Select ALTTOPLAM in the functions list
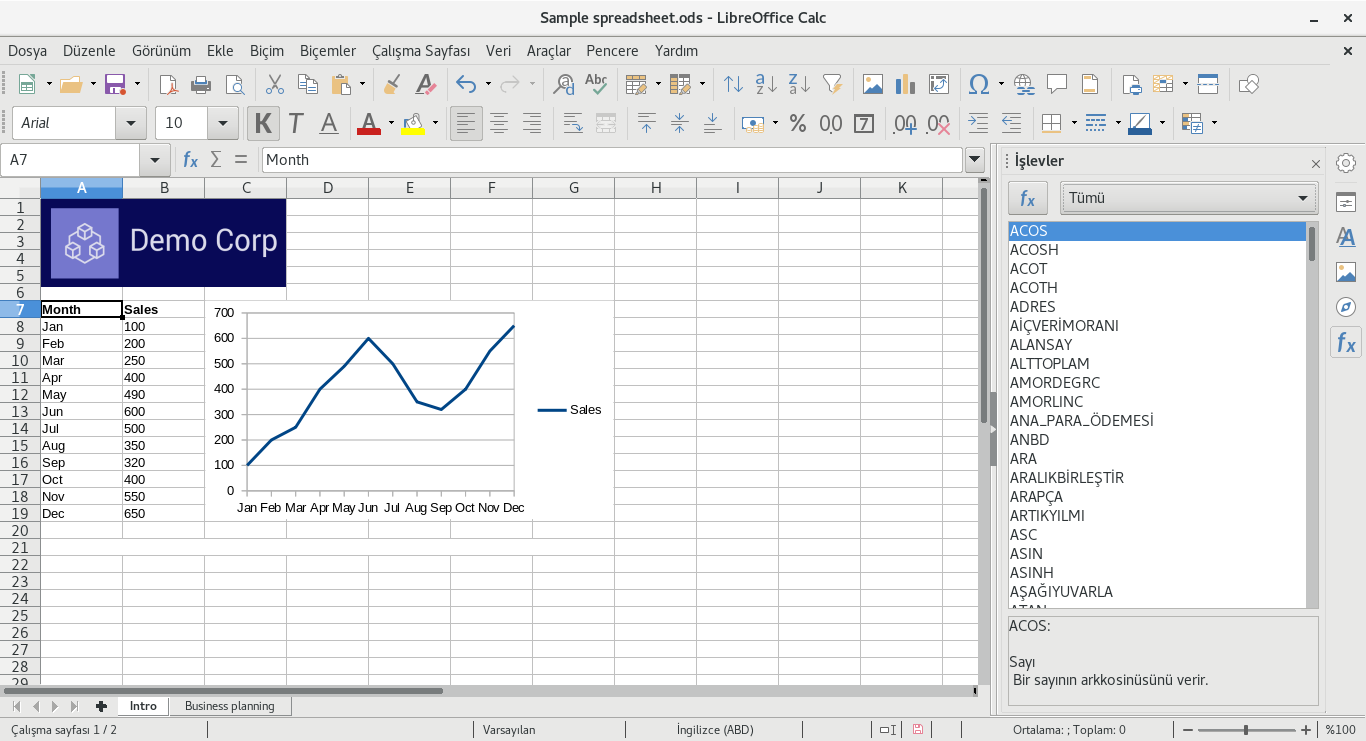Image resolution: width=1366 pixels, height=741 pixels. coord(1049,363)
